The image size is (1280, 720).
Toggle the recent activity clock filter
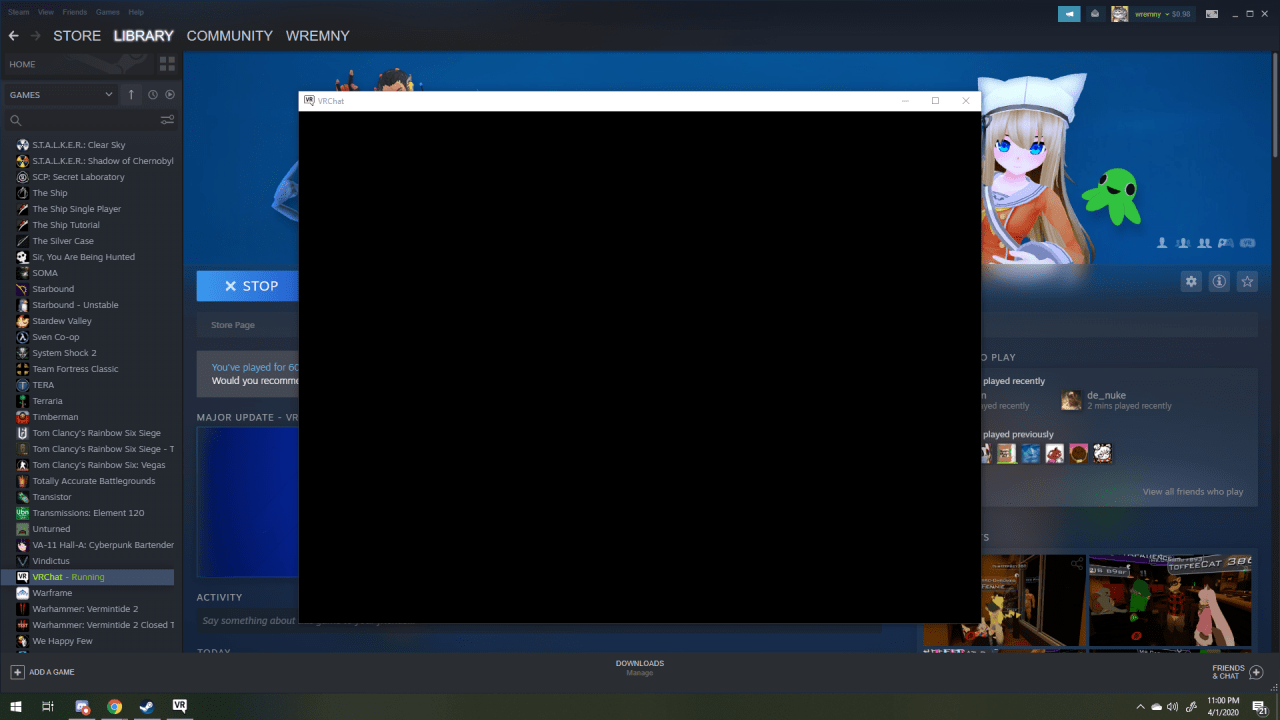click(x=153, y=94)
